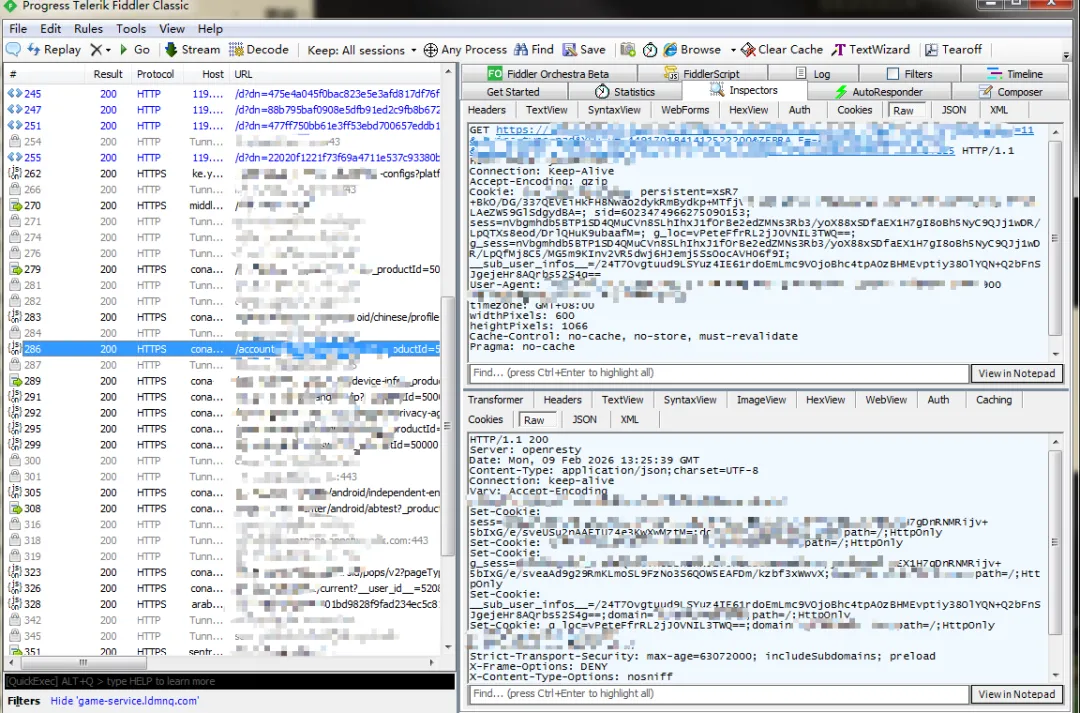Select request WebForms inspector tab
Screen dimensions: 1080x713
point(685,110)
